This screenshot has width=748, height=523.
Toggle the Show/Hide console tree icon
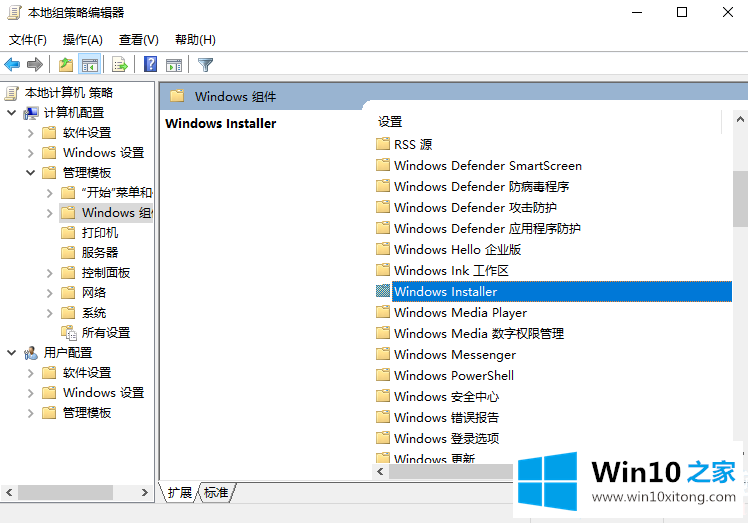[x=90, y=64]
